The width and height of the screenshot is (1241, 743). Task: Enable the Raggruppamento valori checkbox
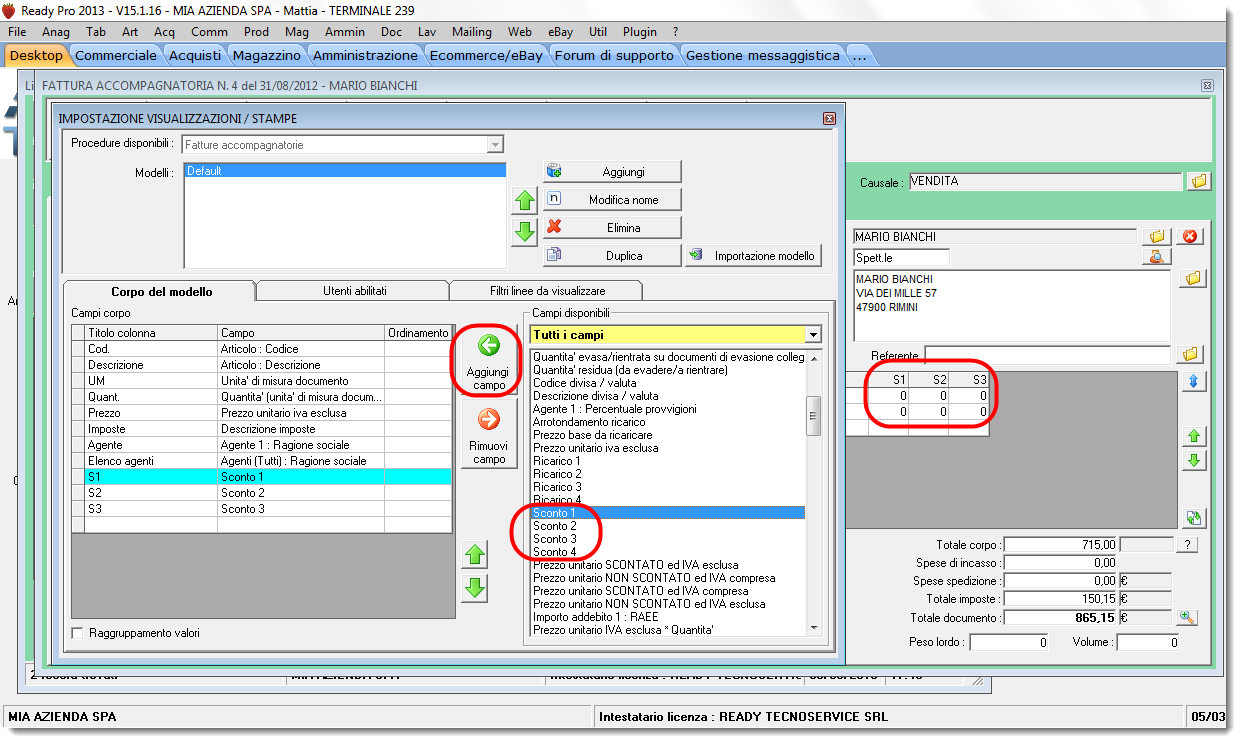pyautogui.click(x=78, y=633)
